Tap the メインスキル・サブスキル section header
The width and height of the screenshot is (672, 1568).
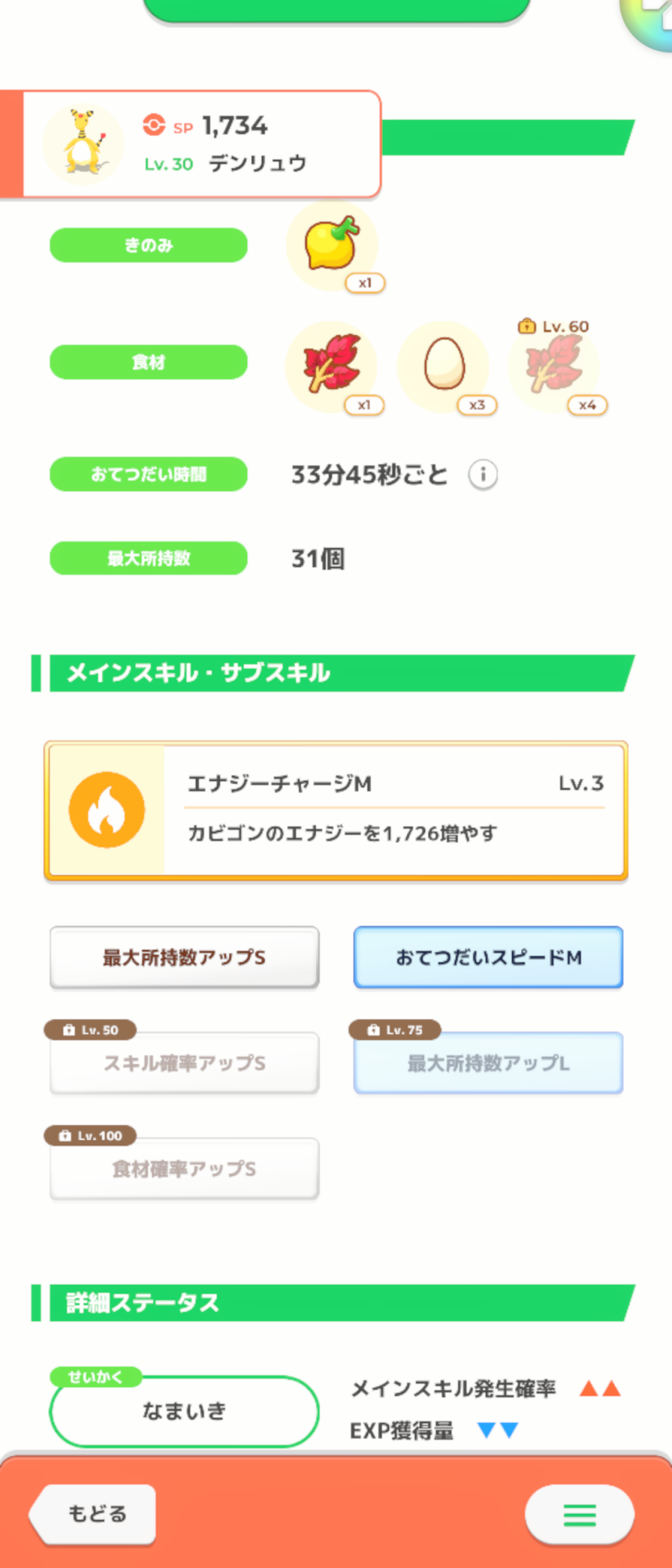click(337, 673)
